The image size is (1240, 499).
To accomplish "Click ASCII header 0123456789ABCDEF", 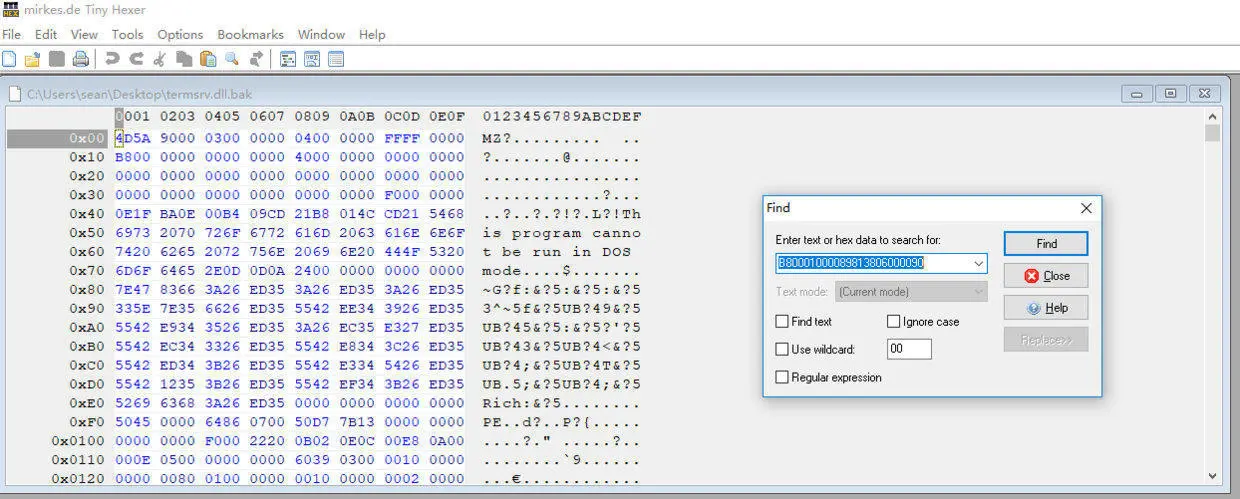I will [561, 117].
